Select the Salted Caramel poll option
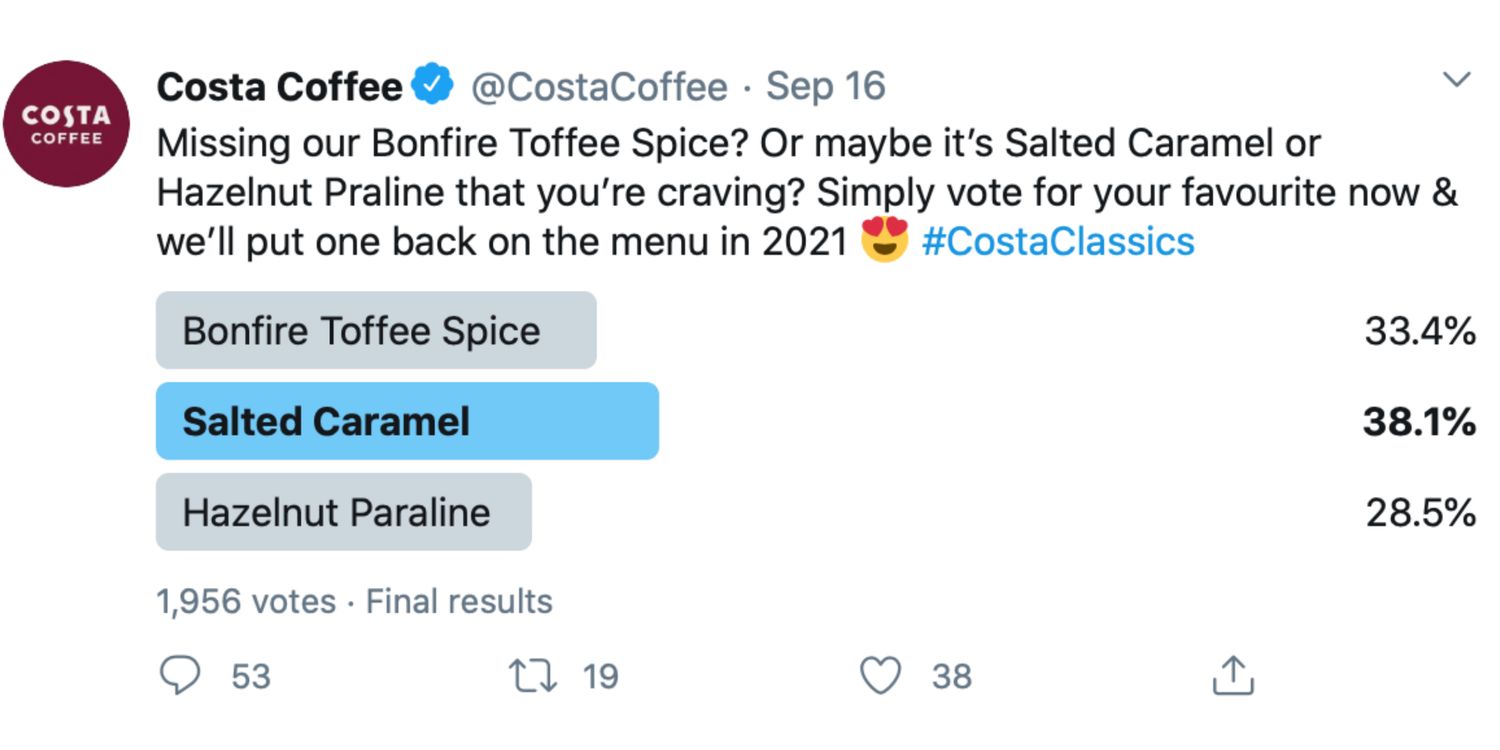 (407, 421)
